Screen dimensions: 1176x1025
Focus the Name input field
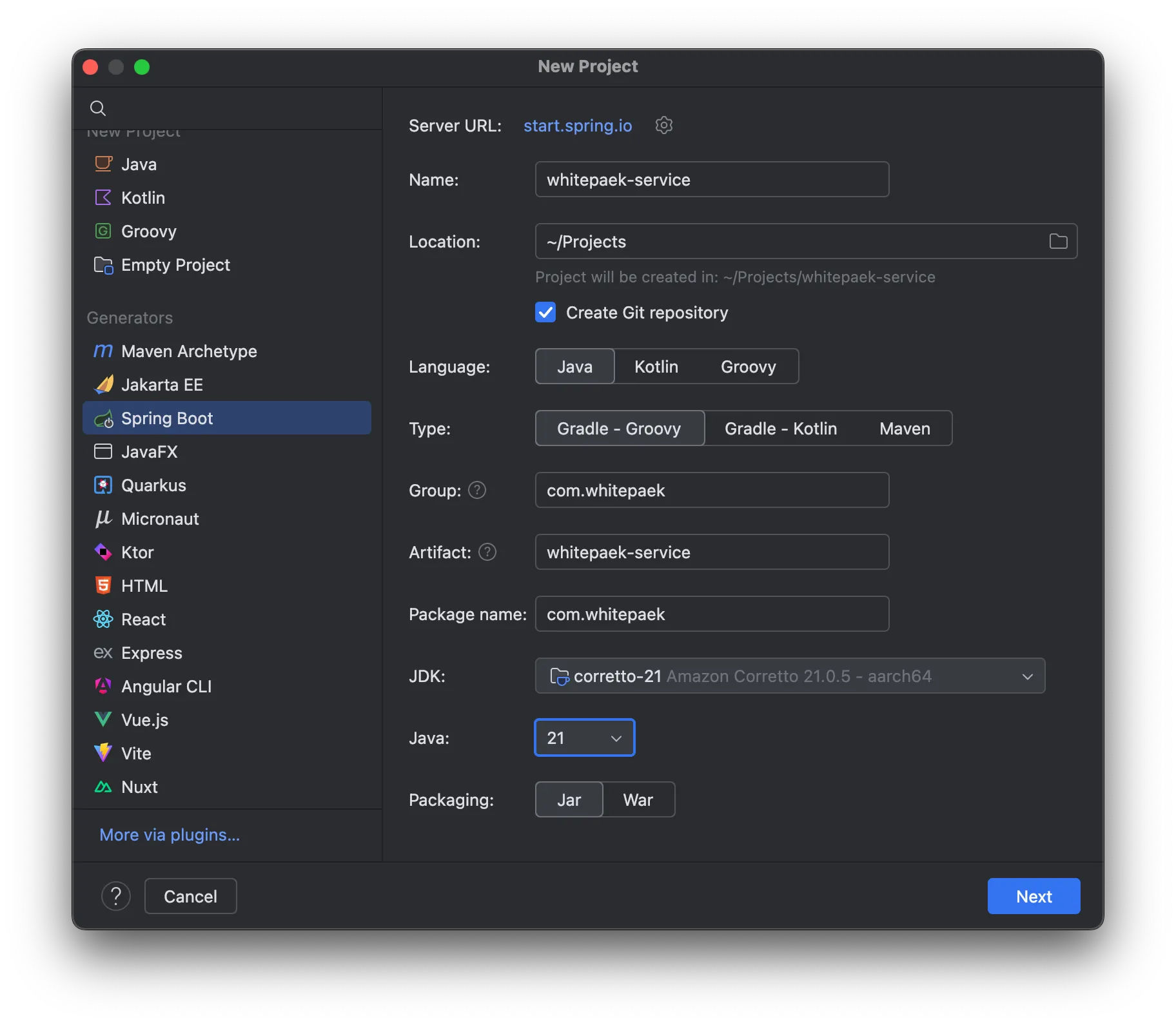point(712,179)
